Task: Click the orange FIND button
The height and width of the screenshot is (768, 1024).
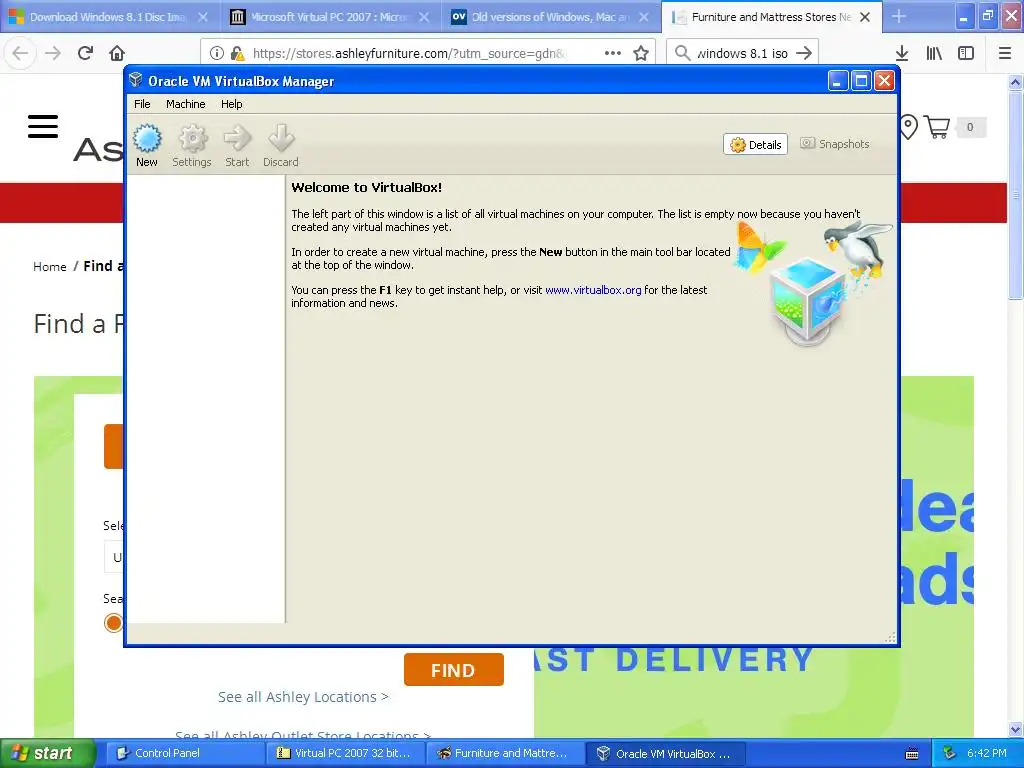Action: click(x=454, y=670)
